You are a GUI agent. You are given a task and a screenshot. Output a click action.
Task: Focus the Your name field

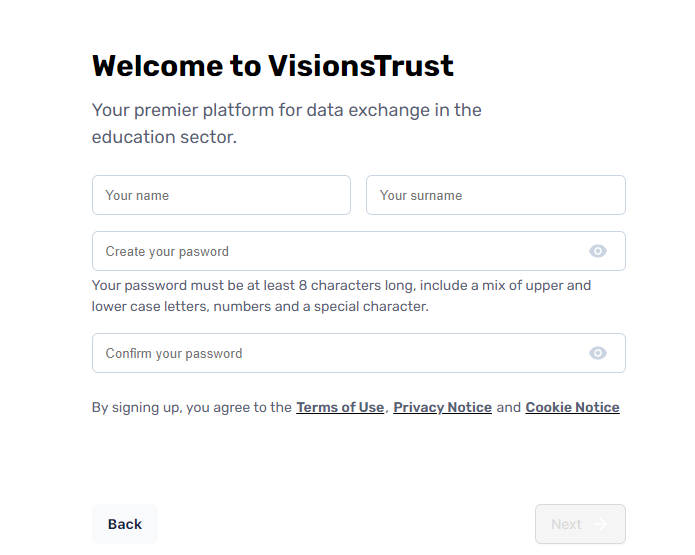point(221,195)
